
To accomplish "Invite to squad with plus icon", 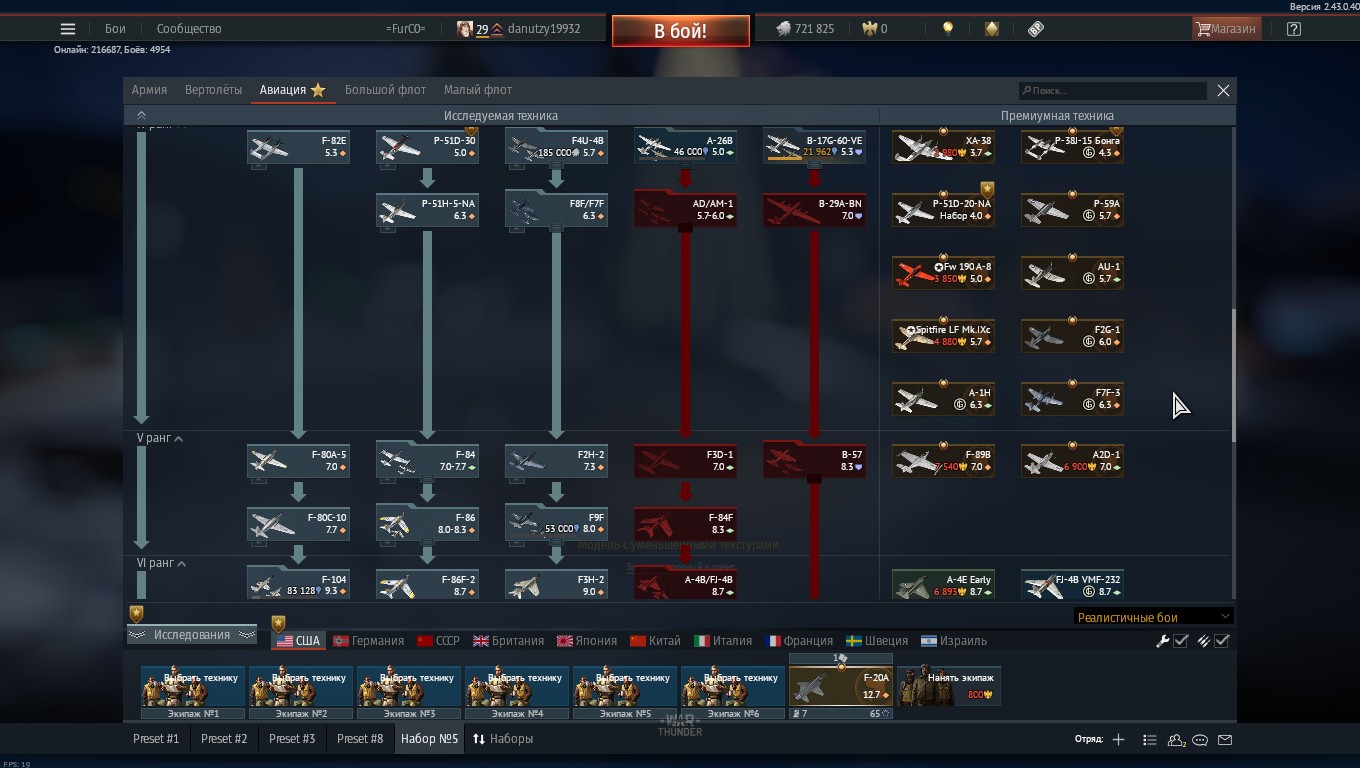I will [1118, 740].
